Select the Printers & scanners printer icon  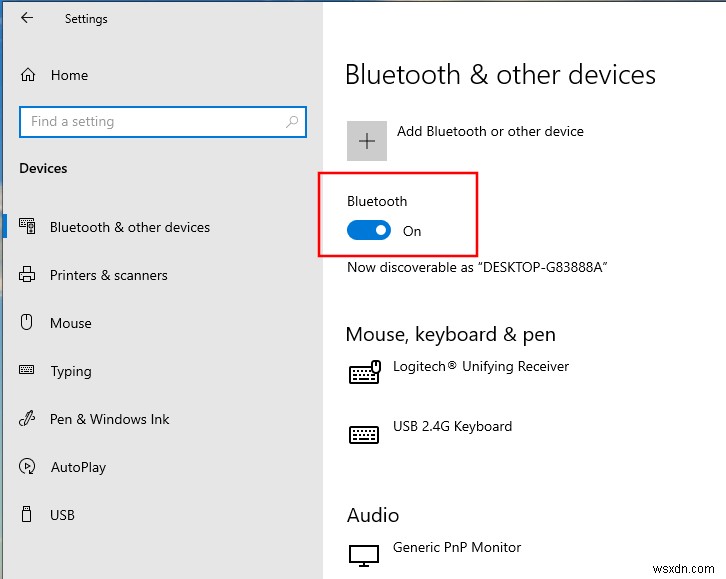pos(27,274)
